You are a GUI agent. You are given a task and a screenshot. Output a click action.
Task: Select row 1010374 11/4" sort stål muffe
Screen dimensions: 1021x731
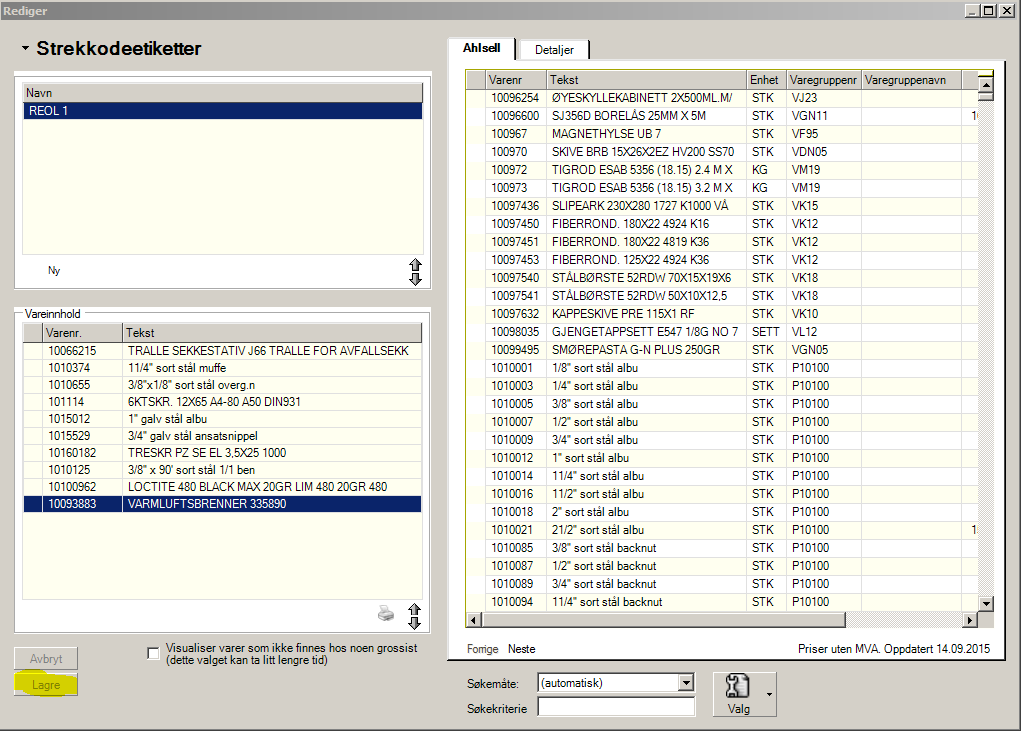(x=223, y=368)
